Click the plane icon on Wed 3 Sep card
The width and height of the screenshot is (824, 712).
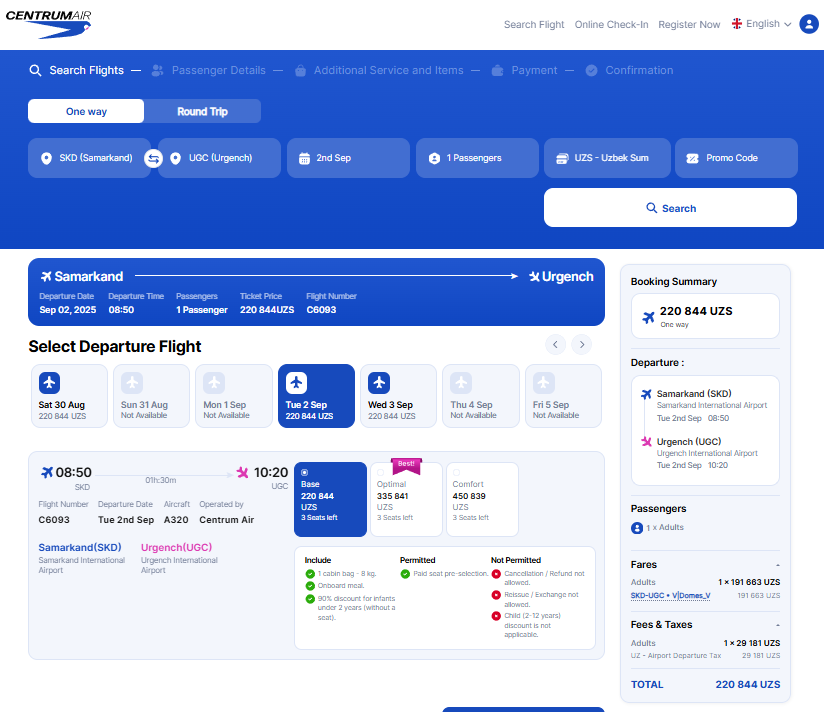pyautogui.click(x=379, y=383)
